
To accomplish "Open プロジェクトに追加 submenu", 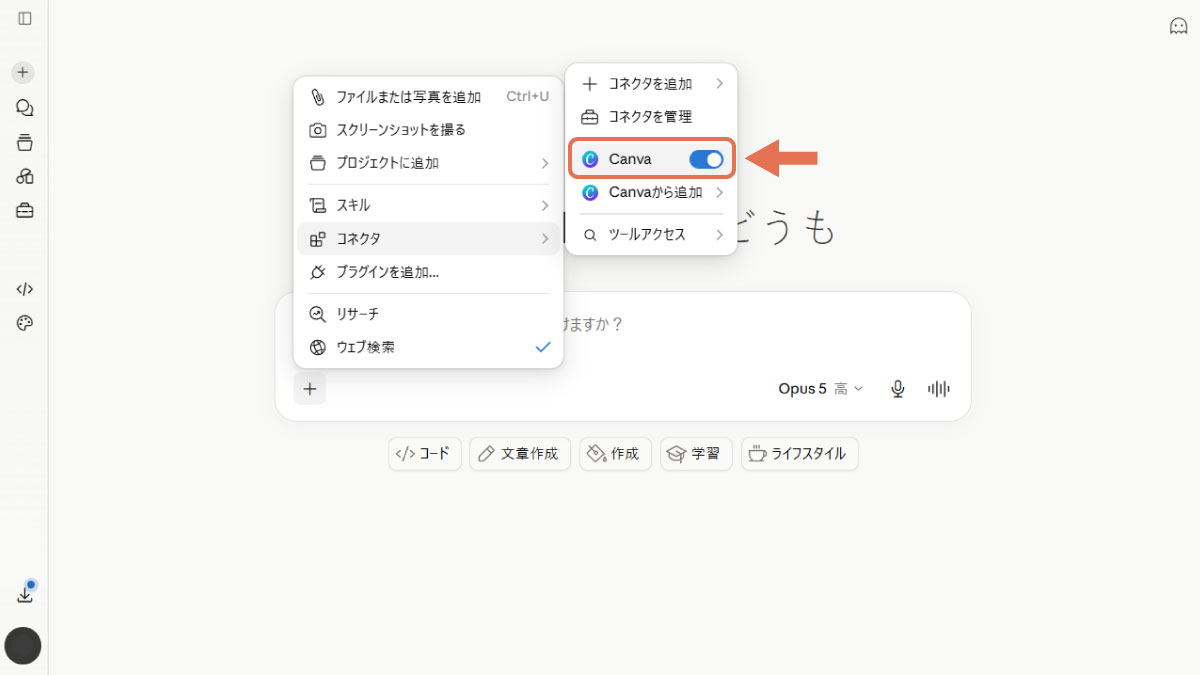I will pyautogui.click(x=428, y=163).
